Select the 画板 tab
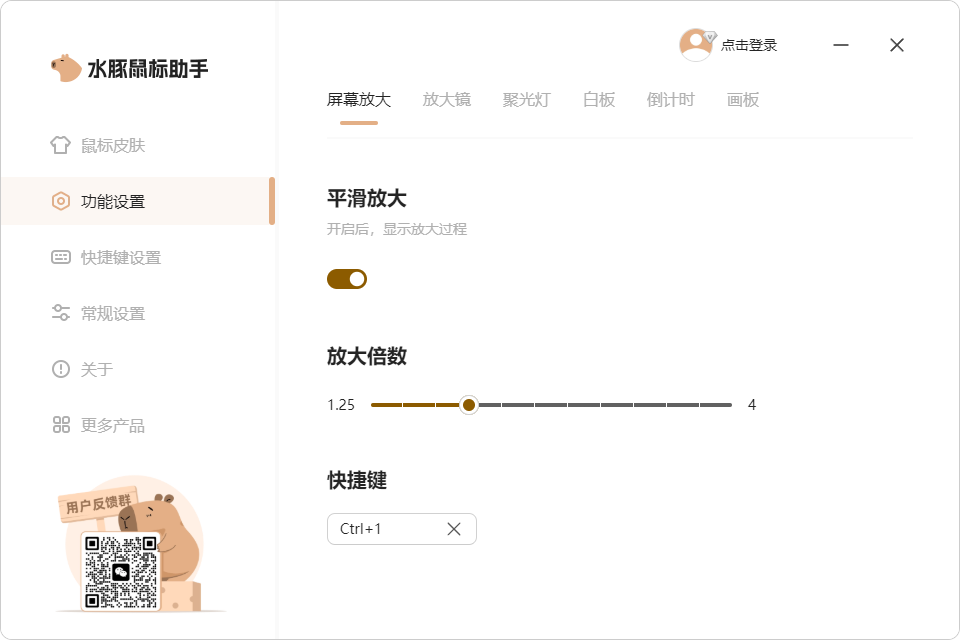The height and width of the screenshot is (640, 960). click(743, 99)
